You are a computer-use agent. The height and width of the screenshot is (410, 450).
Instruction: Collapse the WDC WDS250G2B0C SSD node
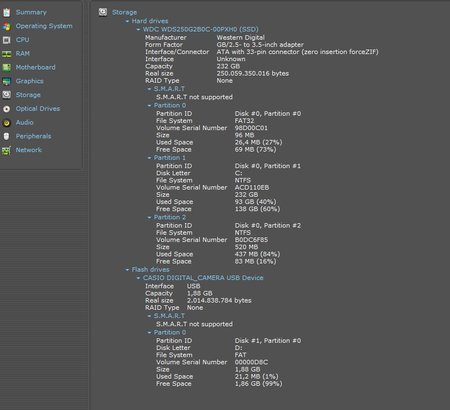click(138, 30)
